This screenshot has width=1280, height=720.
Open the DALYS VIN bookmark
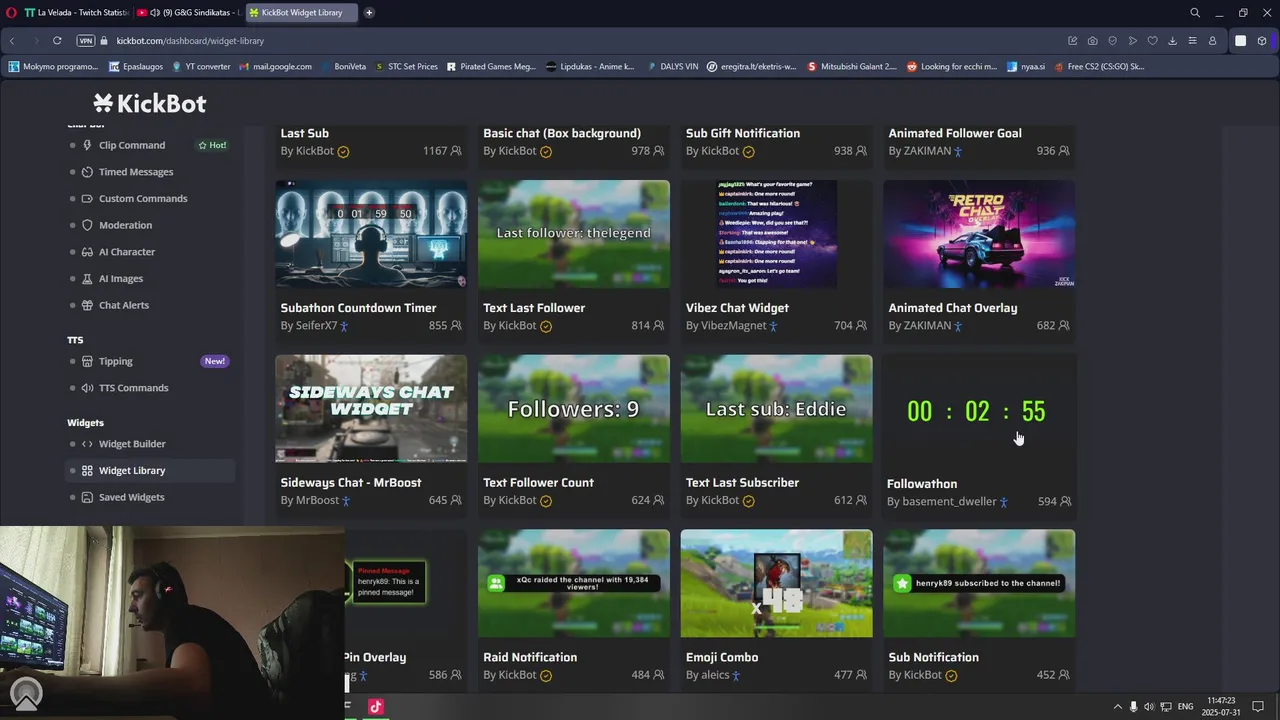pyautogui.click(x=671, y=67)
